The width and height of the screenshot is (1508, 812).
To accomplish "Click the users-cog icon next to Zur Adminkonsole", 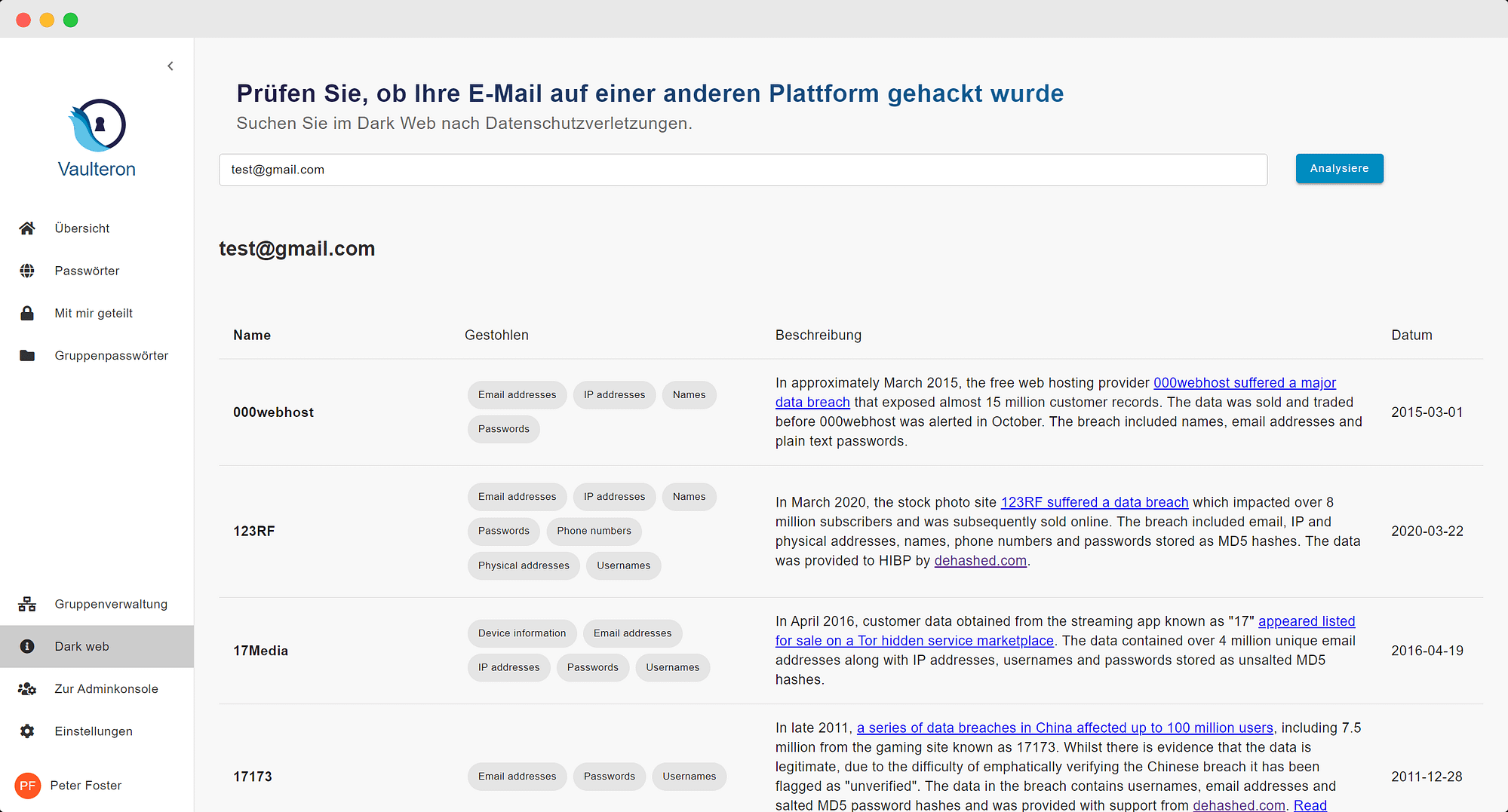I will (27, 688).
